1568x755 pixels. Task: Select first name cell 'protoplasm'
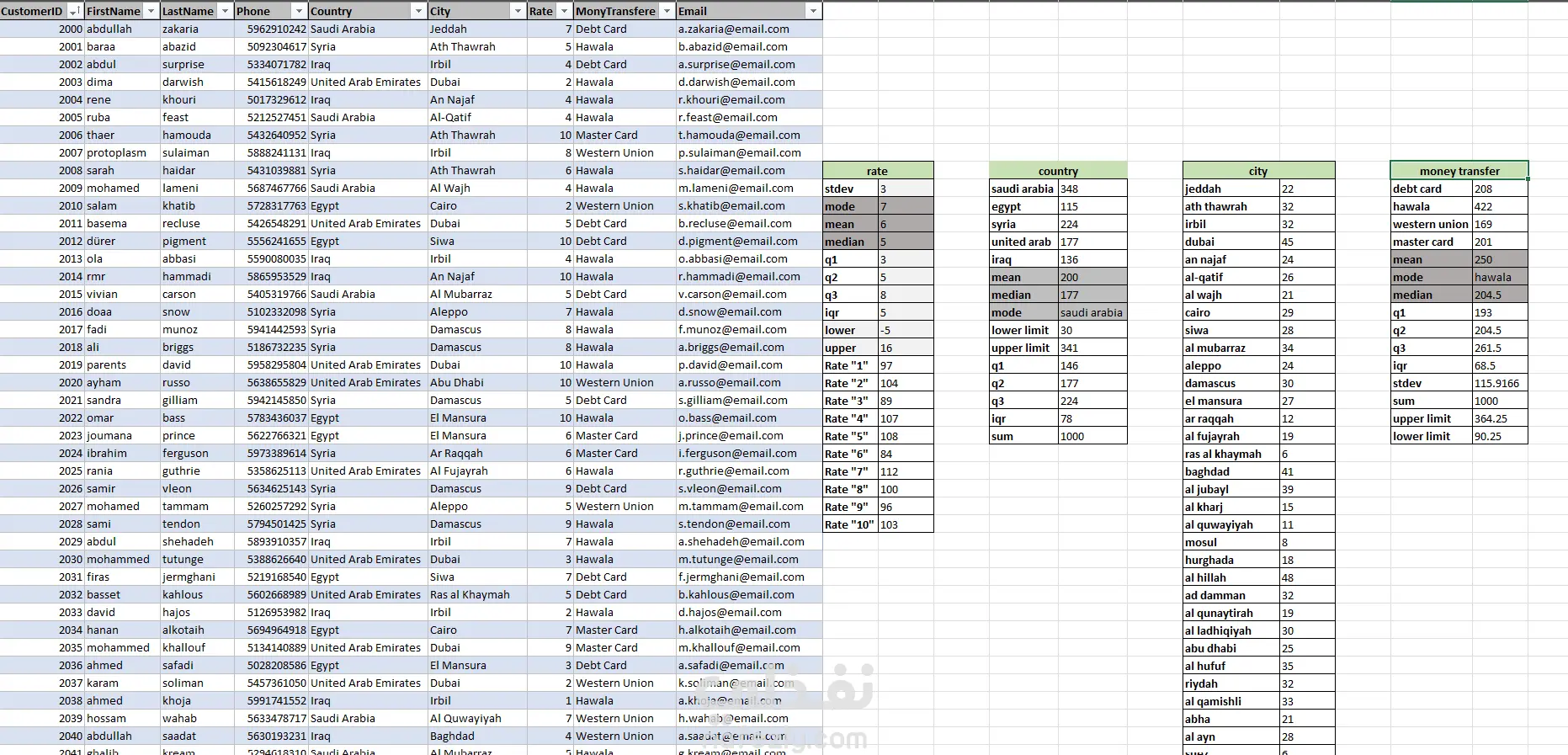coord(122,152)
